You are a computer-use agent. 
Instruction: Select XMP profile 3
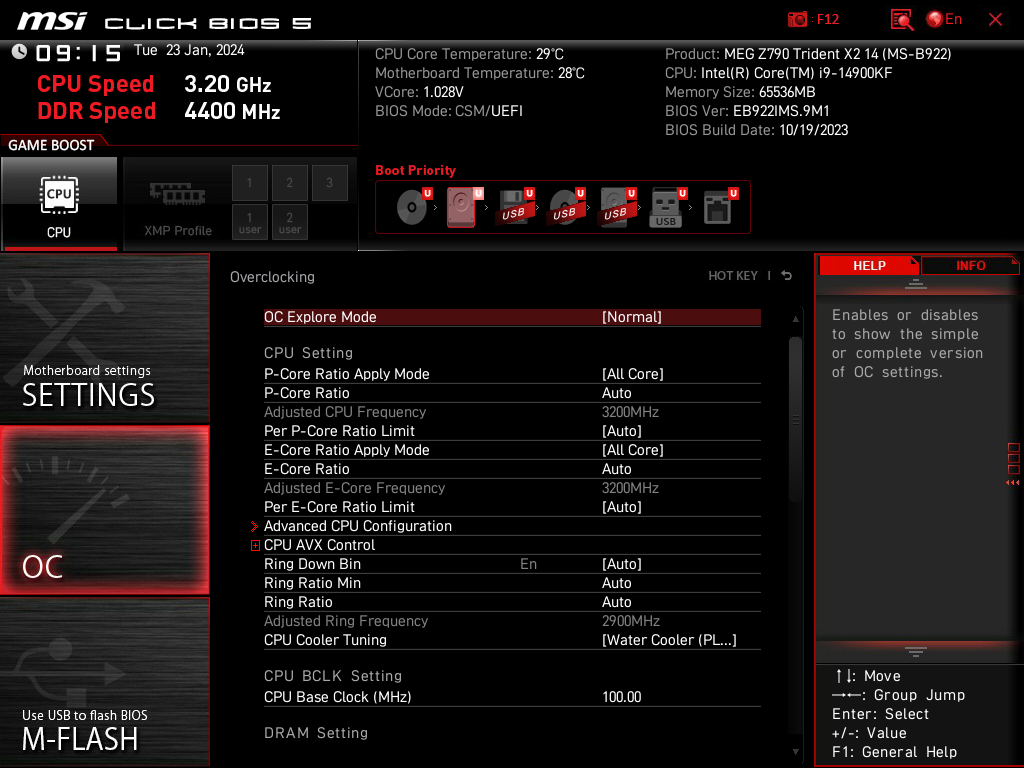tap(329, 183)
